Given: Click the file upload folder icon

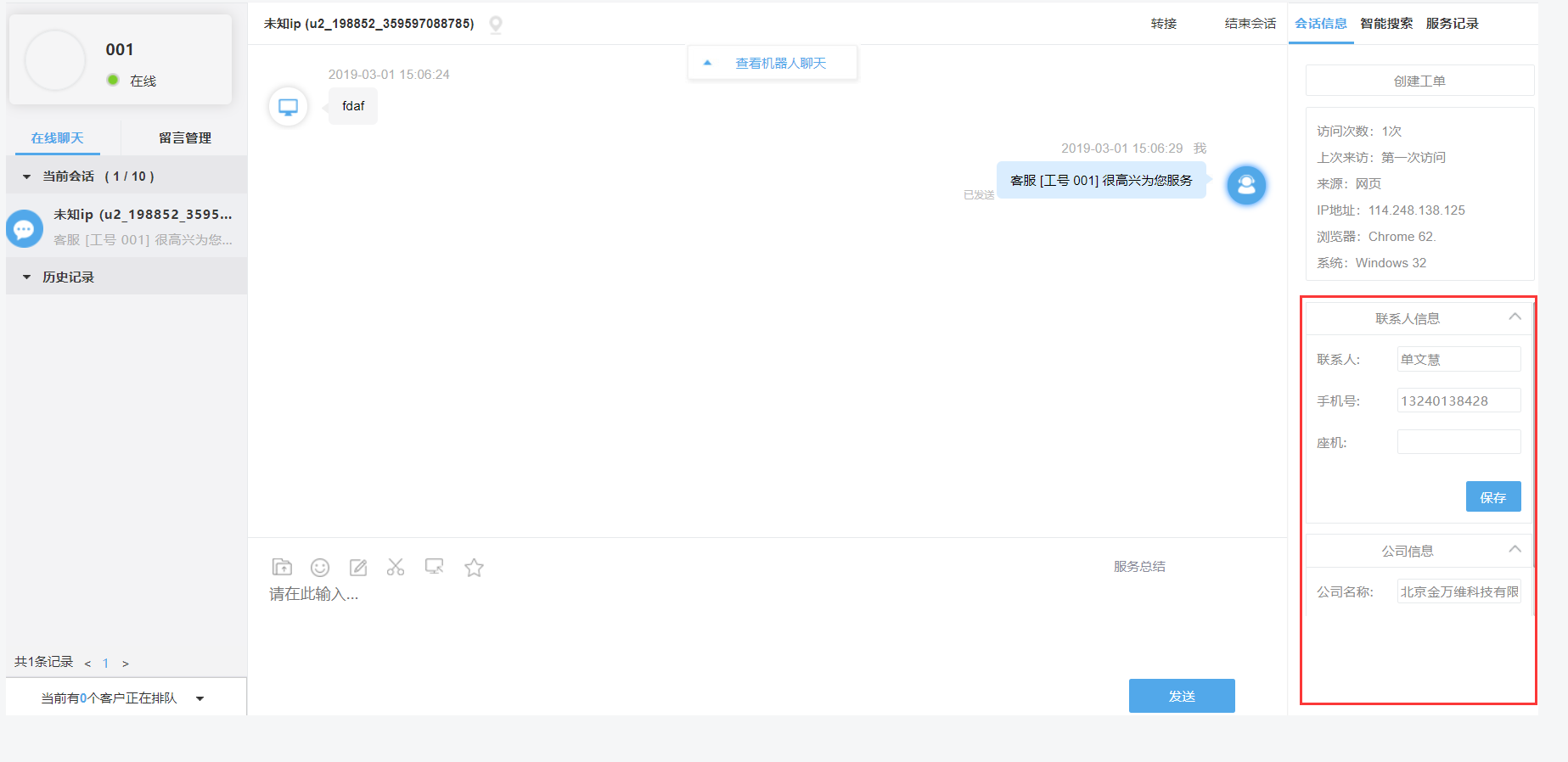Looking at the screenshot, I should [x=282, y=567].
